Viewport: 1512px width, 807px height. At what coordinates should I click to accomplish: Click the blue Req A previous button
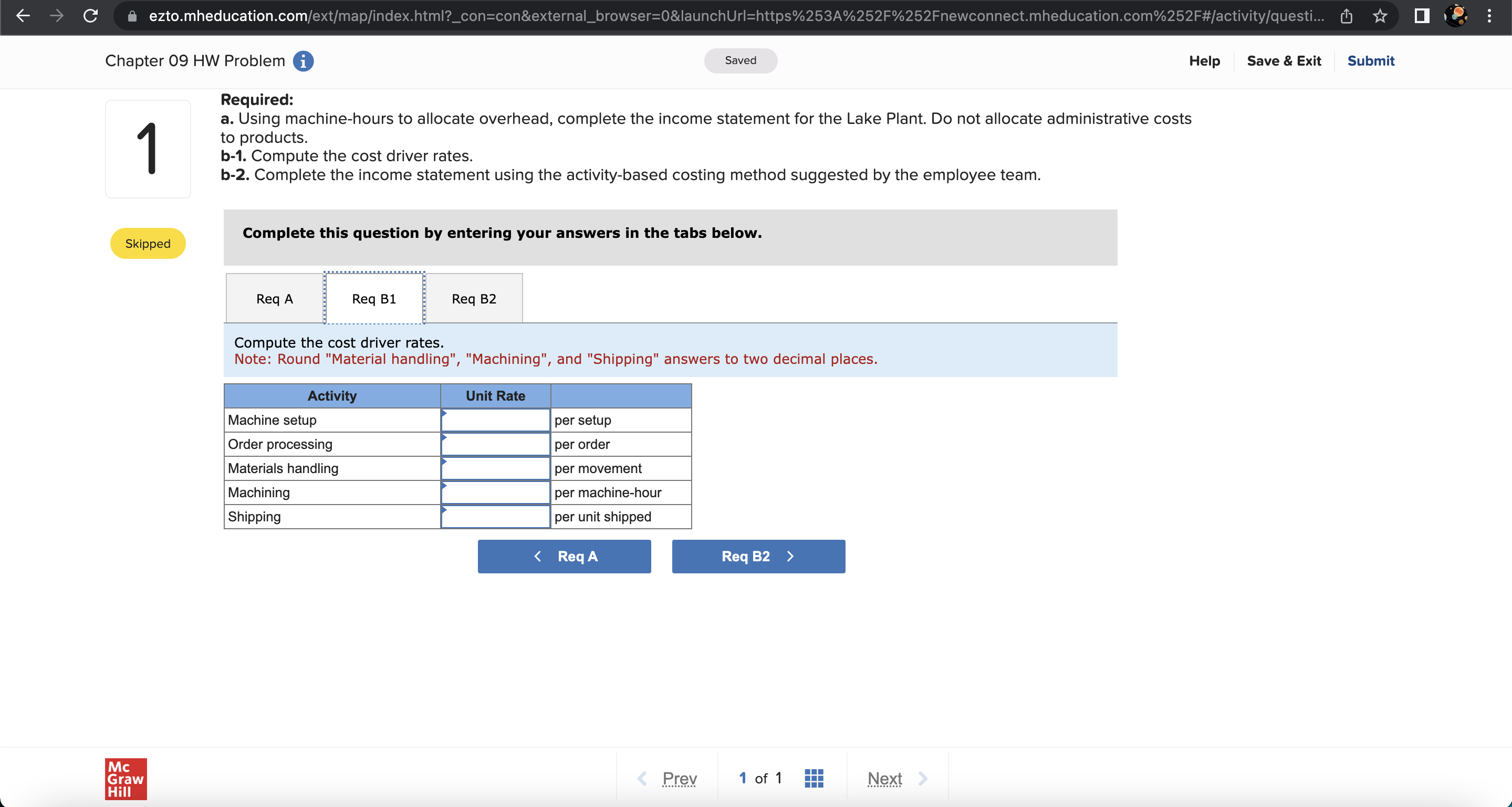(564, 557)
